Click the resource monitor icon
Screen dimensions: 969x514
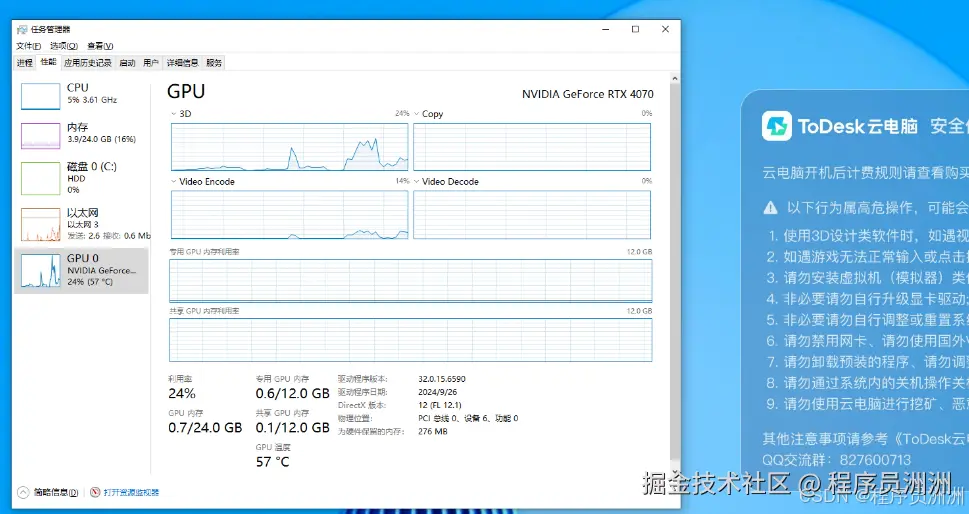coord(95,492)
